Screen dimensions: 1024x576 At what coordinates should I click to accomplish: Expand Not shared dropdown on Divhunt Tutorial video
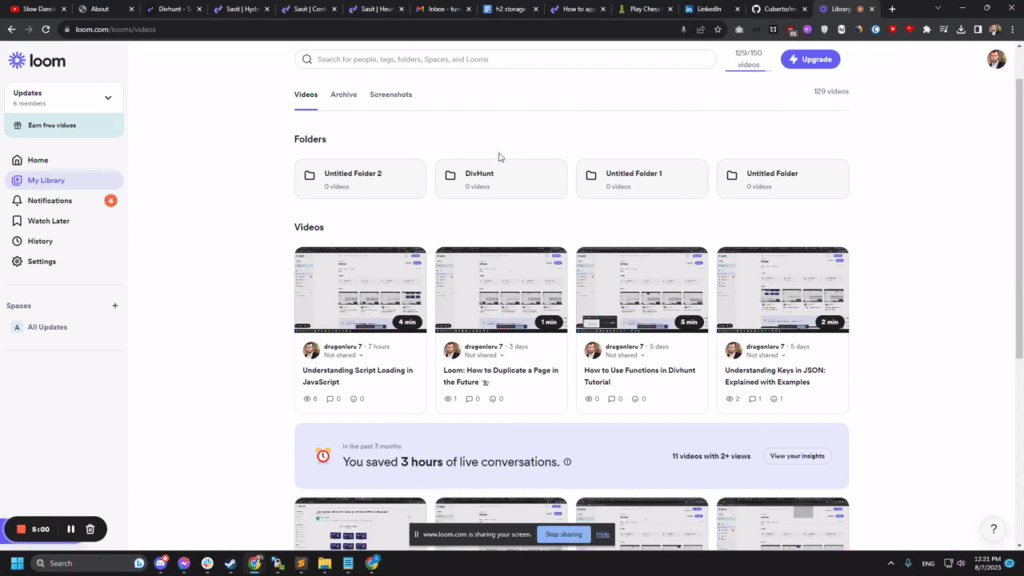click(625, 355)
